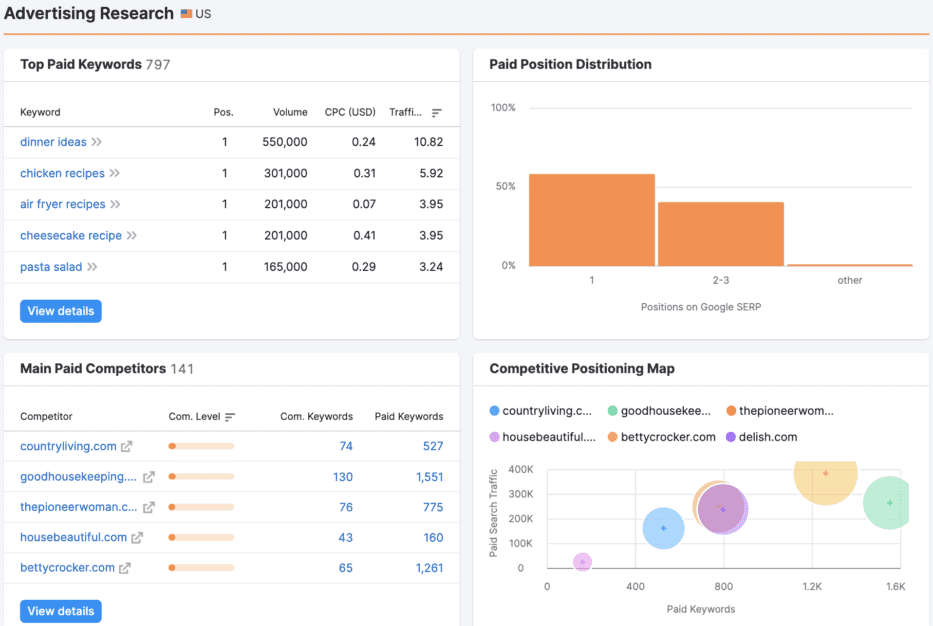Open bettycrocker.com external link icon
The width and height of the screenshot is (933, 626).
pyautogui.click(x=124, y=568)
